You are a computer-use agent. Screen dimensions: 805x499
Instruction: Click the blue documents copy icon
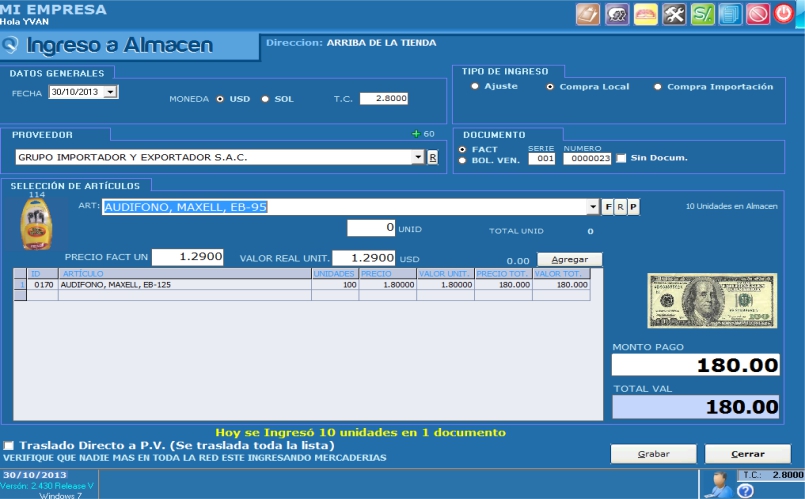[729, 14]
